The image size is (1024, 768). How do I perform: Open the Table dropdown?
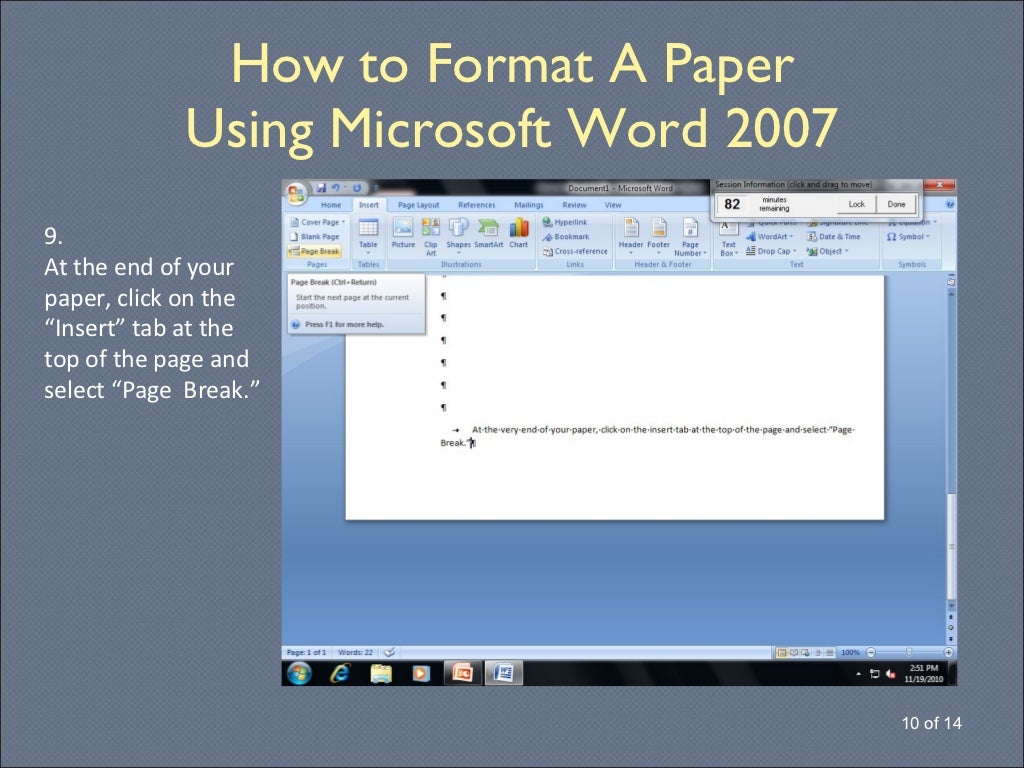coord(368,236)
